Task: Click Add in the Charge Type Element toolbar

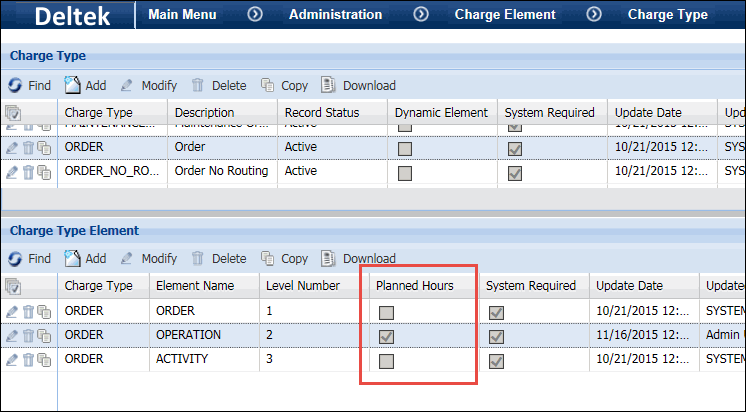Action: (85, 258)
